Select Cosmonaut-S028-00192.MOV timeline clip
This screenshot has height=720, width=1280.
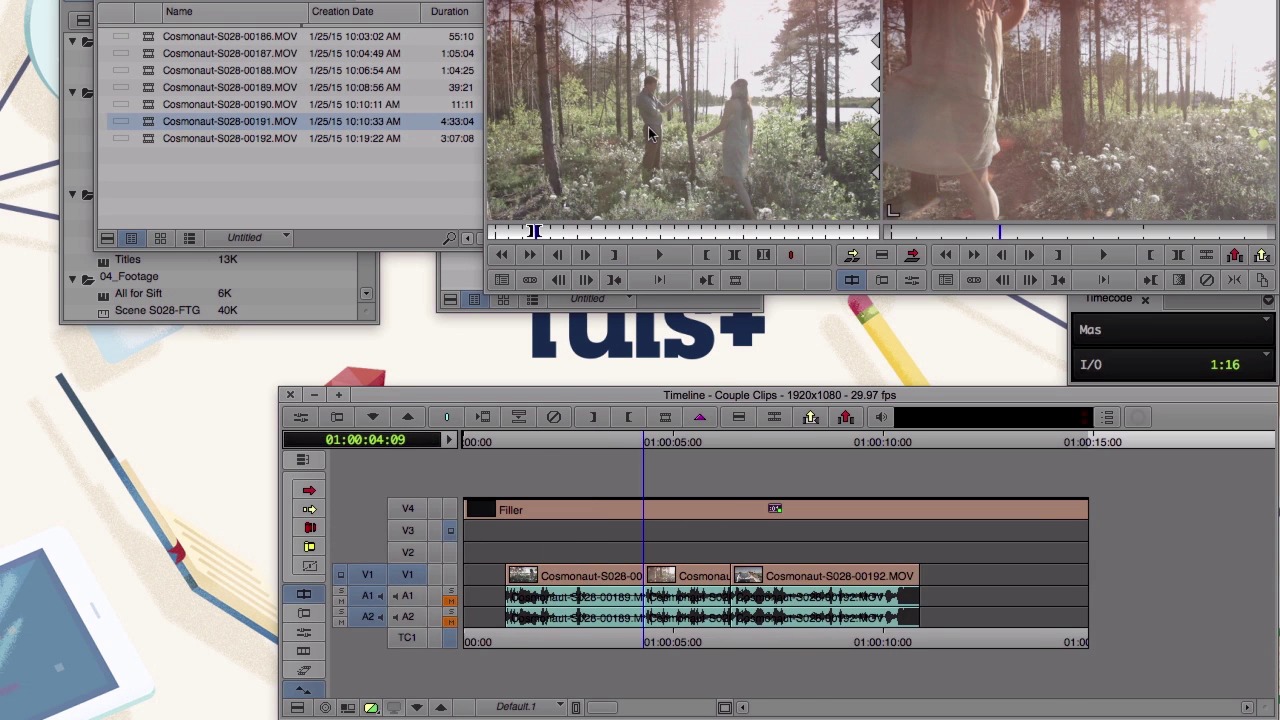pos(824,576)
